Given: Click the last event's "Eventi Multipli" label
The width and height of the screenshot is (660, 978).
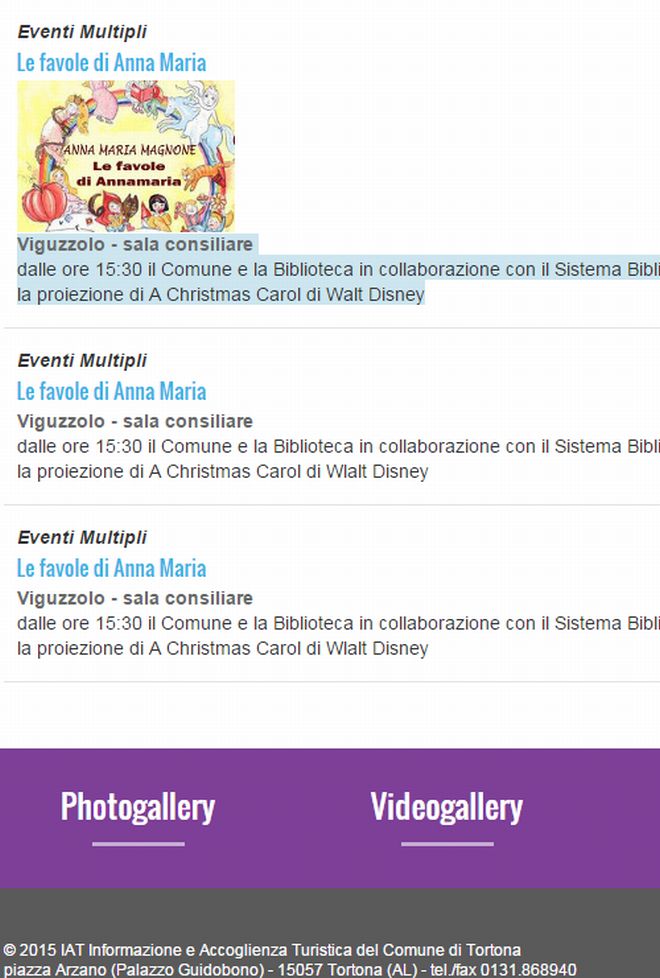Looking at the screenshot, I should point(82,537).
